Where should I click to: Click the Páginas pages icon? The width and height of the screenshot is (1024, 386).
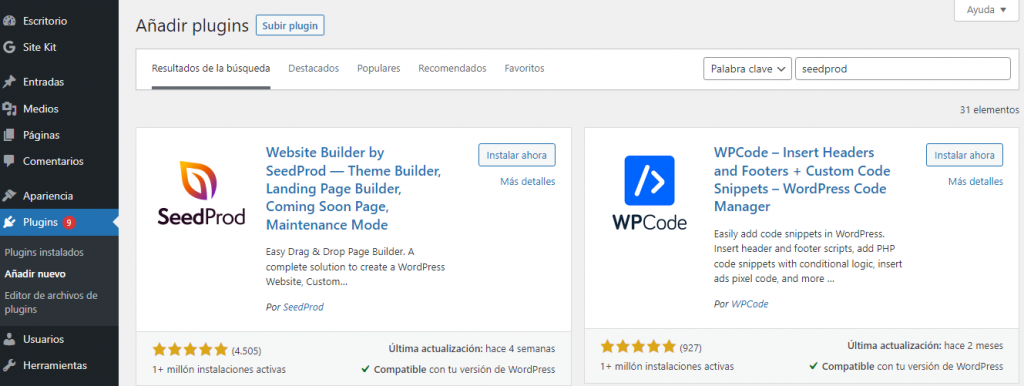coord(9,135)
